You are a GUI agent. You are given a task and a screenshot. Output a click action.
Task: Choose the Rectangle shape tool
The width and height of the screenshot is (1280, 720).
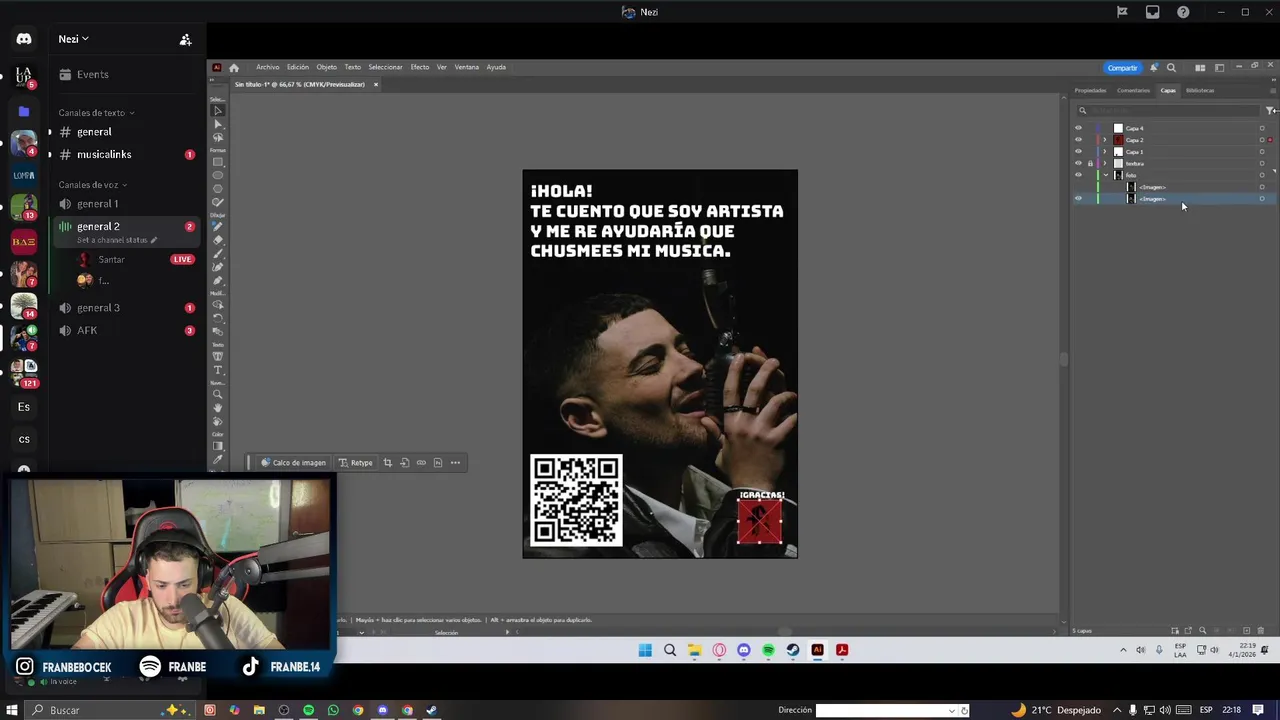(218, 162)
